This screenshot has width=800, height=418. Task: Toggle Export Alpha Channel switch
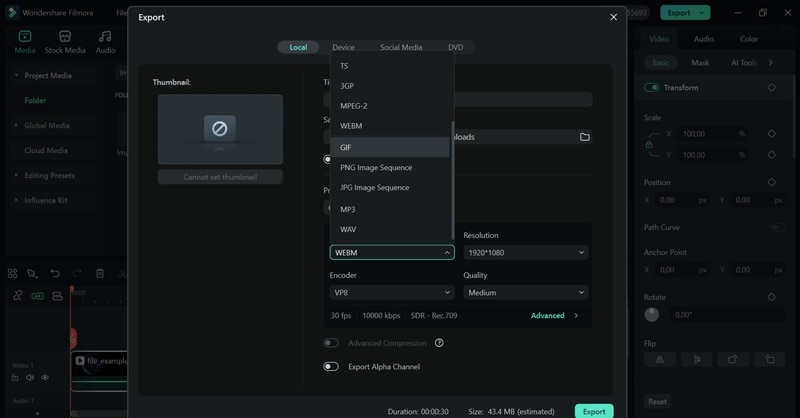(x=331, y=366)
